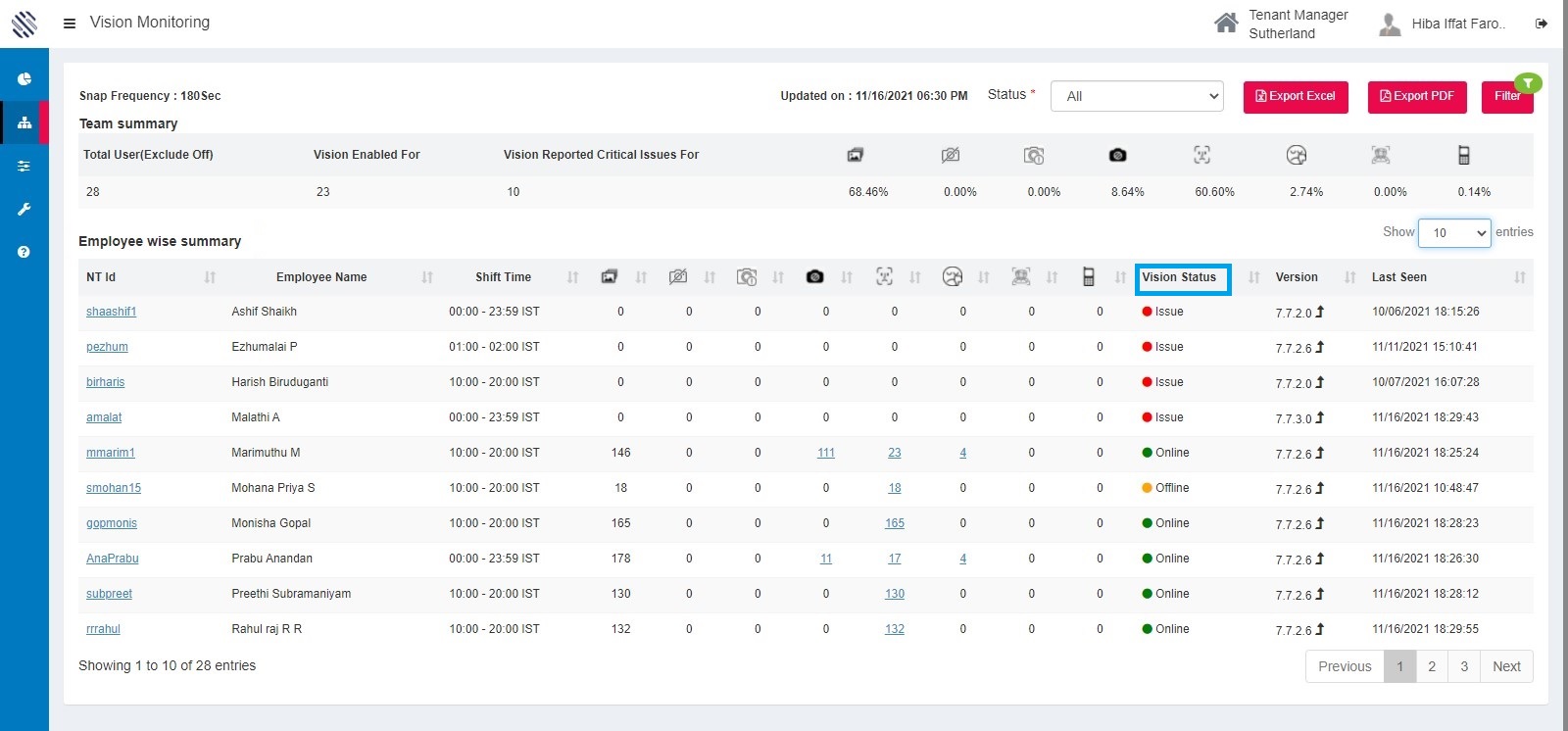This screenshot has width=1568, height=731.
Task: Click the 60.60% value in Team summary
Action: click(x=1214, y=192)
